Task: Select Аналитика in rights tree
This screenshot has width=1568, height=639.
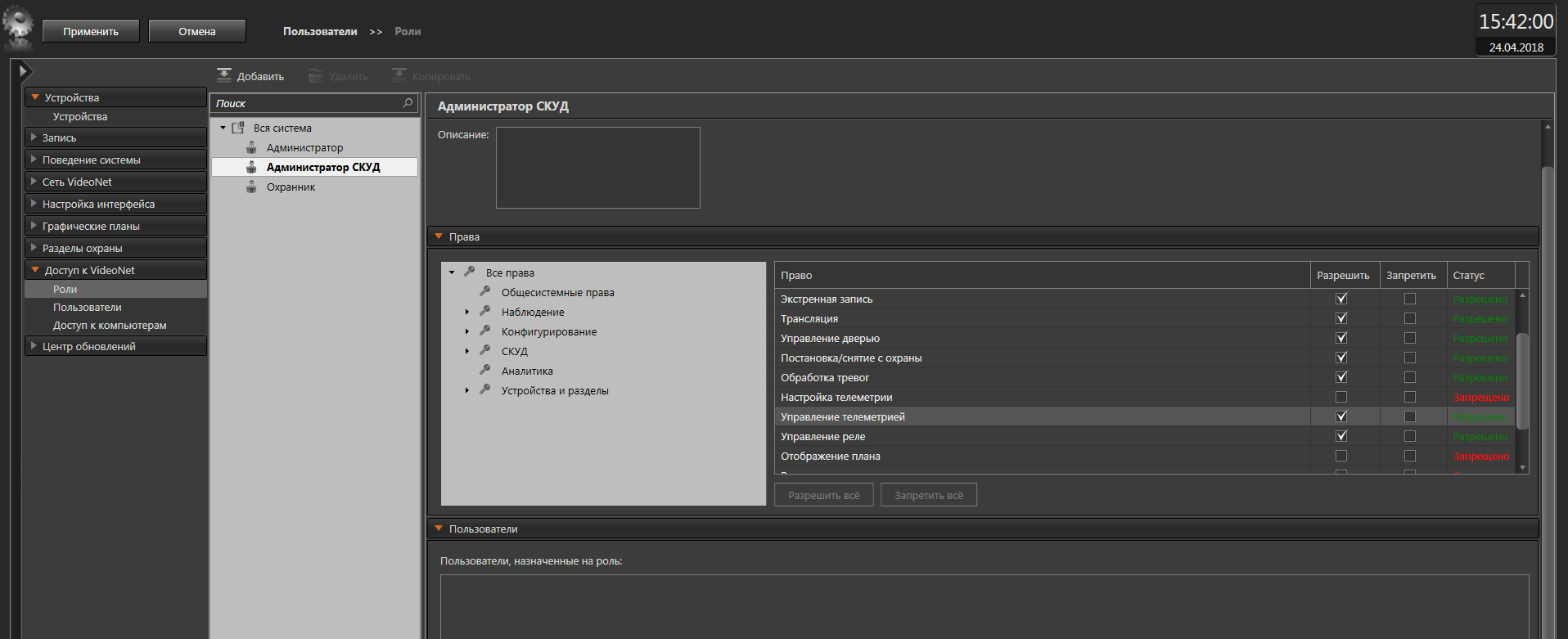Action: pos(527,371)
